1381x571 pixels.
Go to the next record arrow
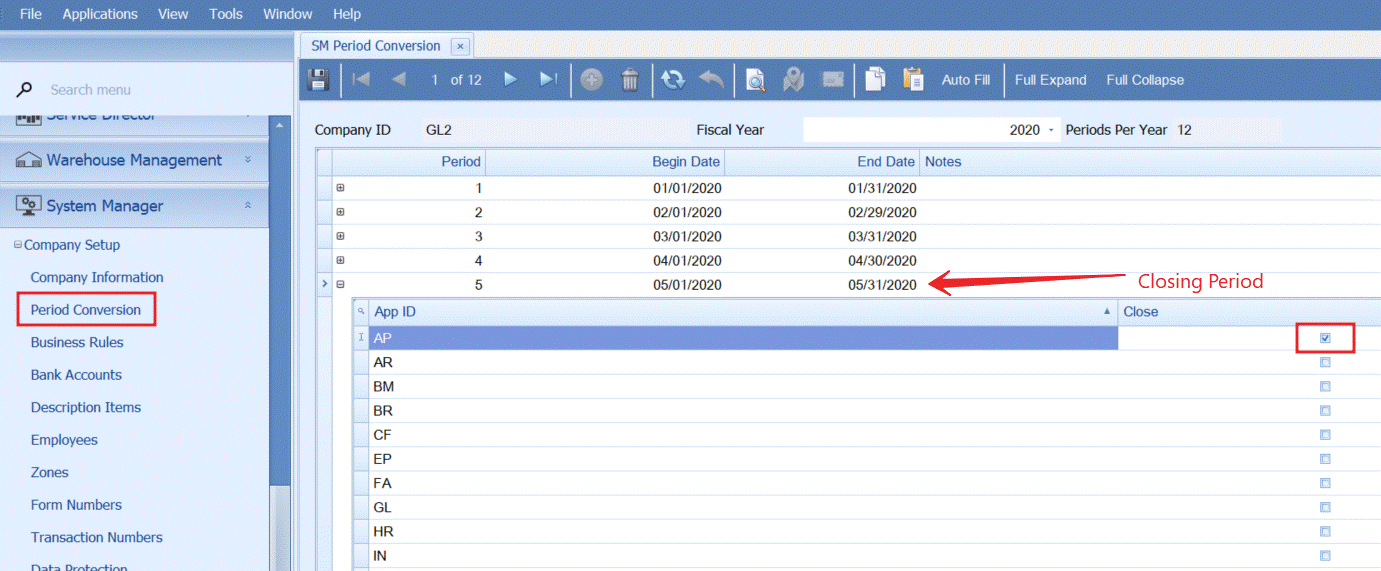tap(510, 80)
